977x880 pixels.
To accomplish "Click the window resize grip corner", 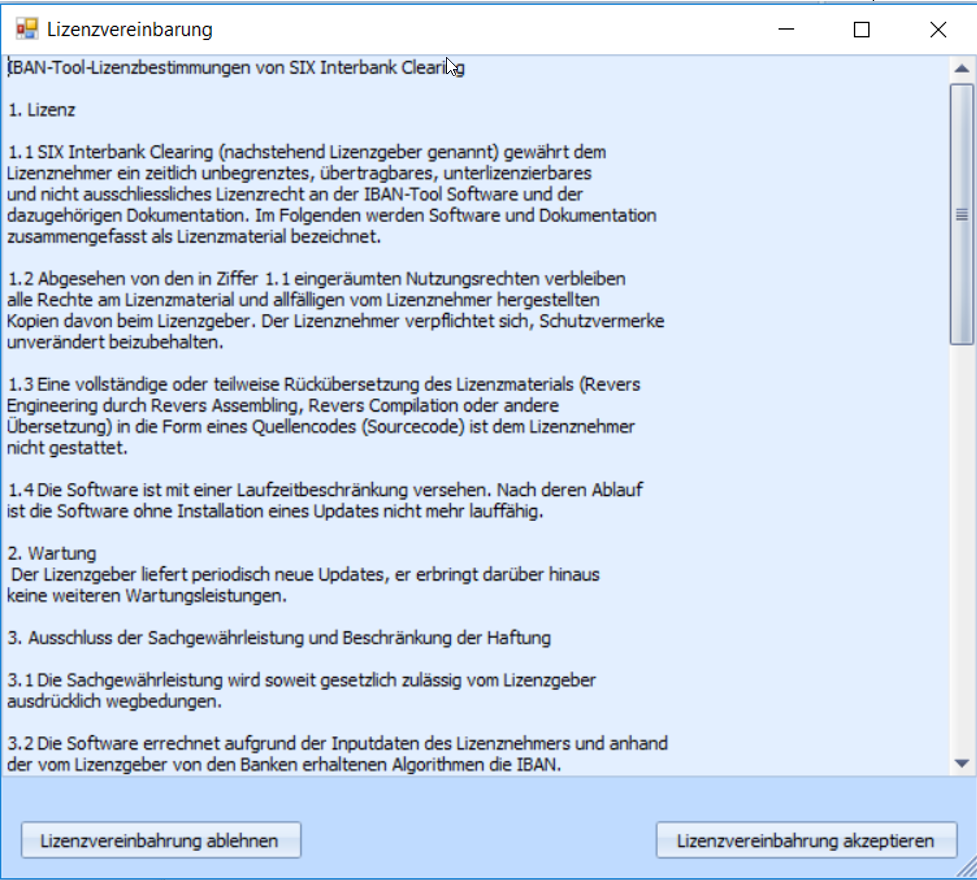I will coord(966,868).
